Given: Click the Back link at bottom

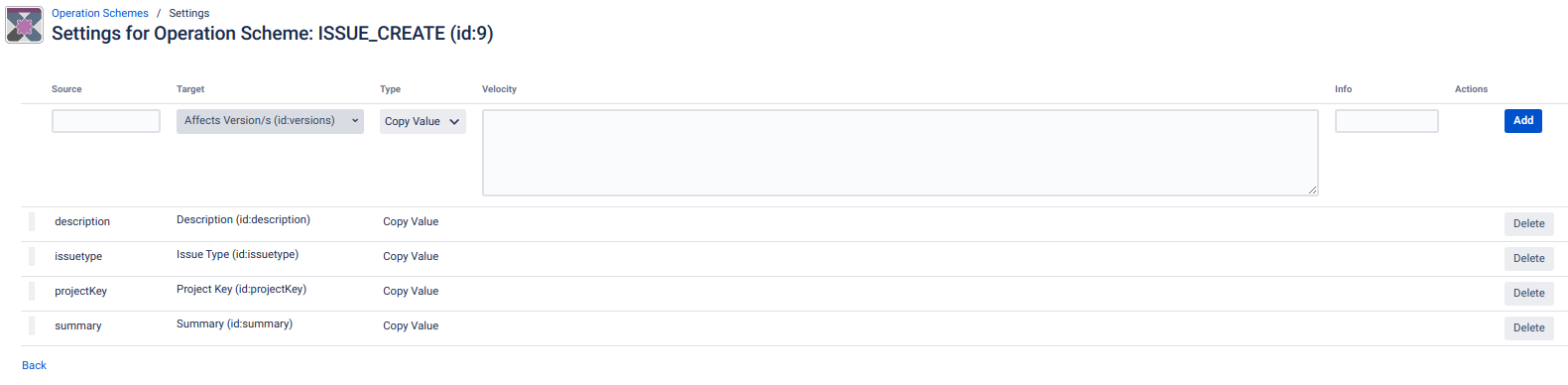Looking at the screenshot, I should [34, 365].
